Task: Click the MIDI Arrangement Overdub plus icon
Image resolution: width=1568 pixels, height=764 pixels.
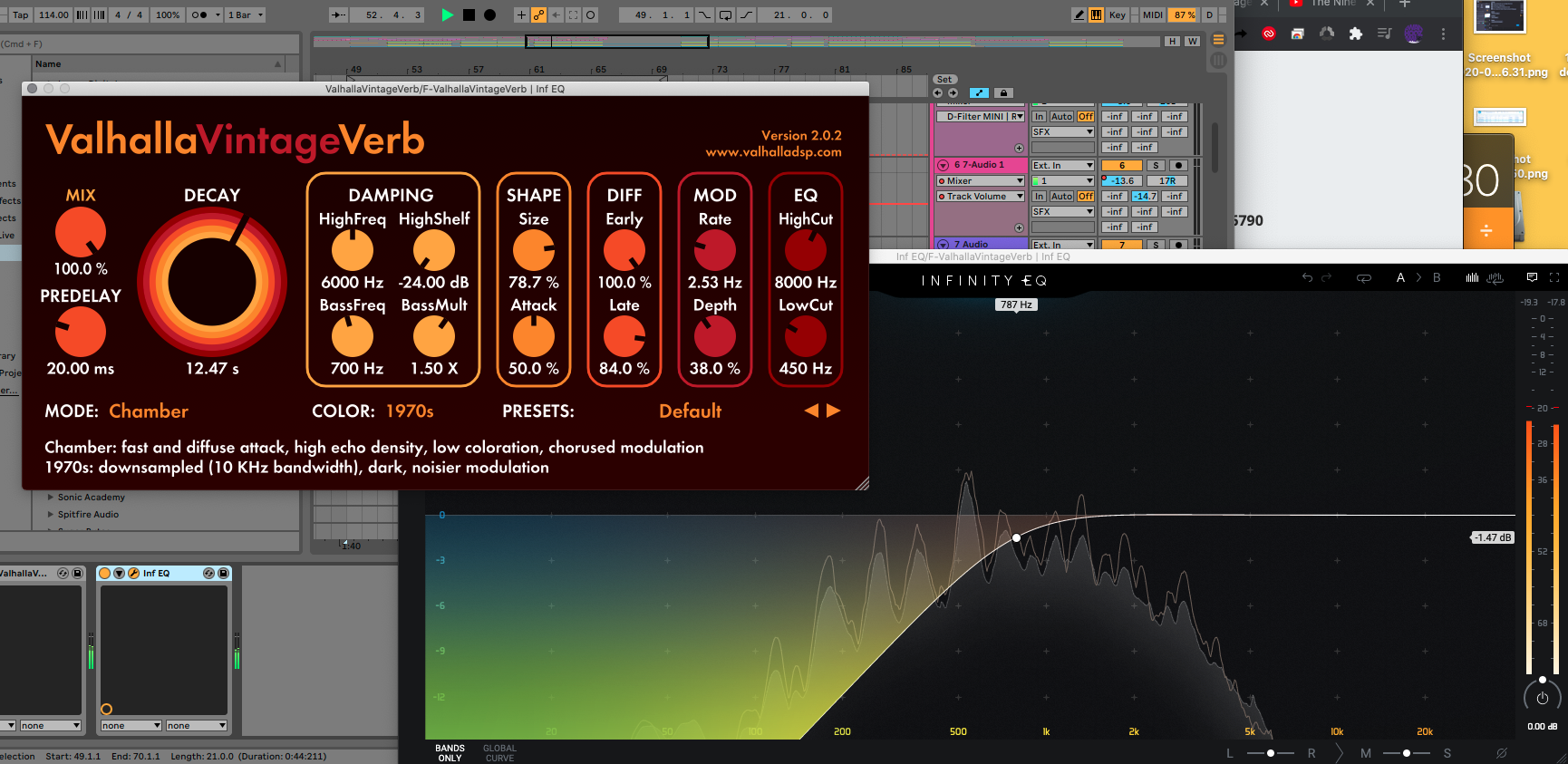Action: coord(521,15)
